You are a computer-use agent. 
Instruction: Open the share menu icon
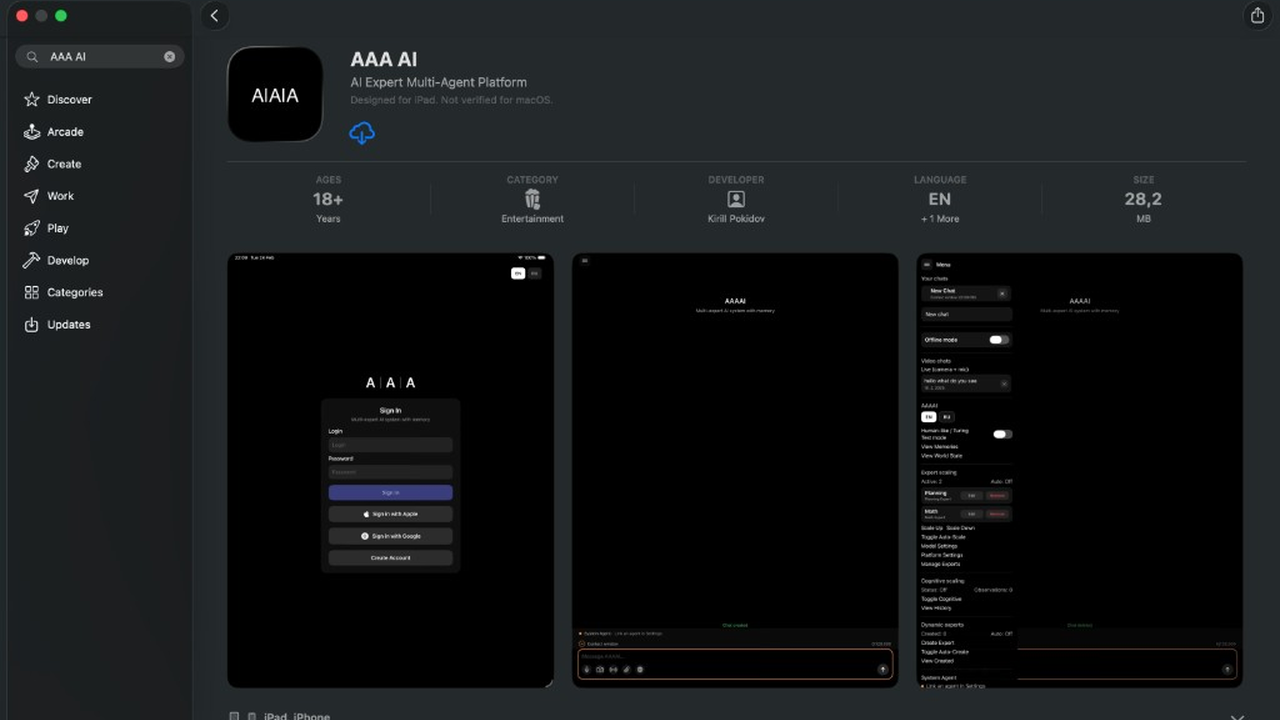(x=1257, y=15)
